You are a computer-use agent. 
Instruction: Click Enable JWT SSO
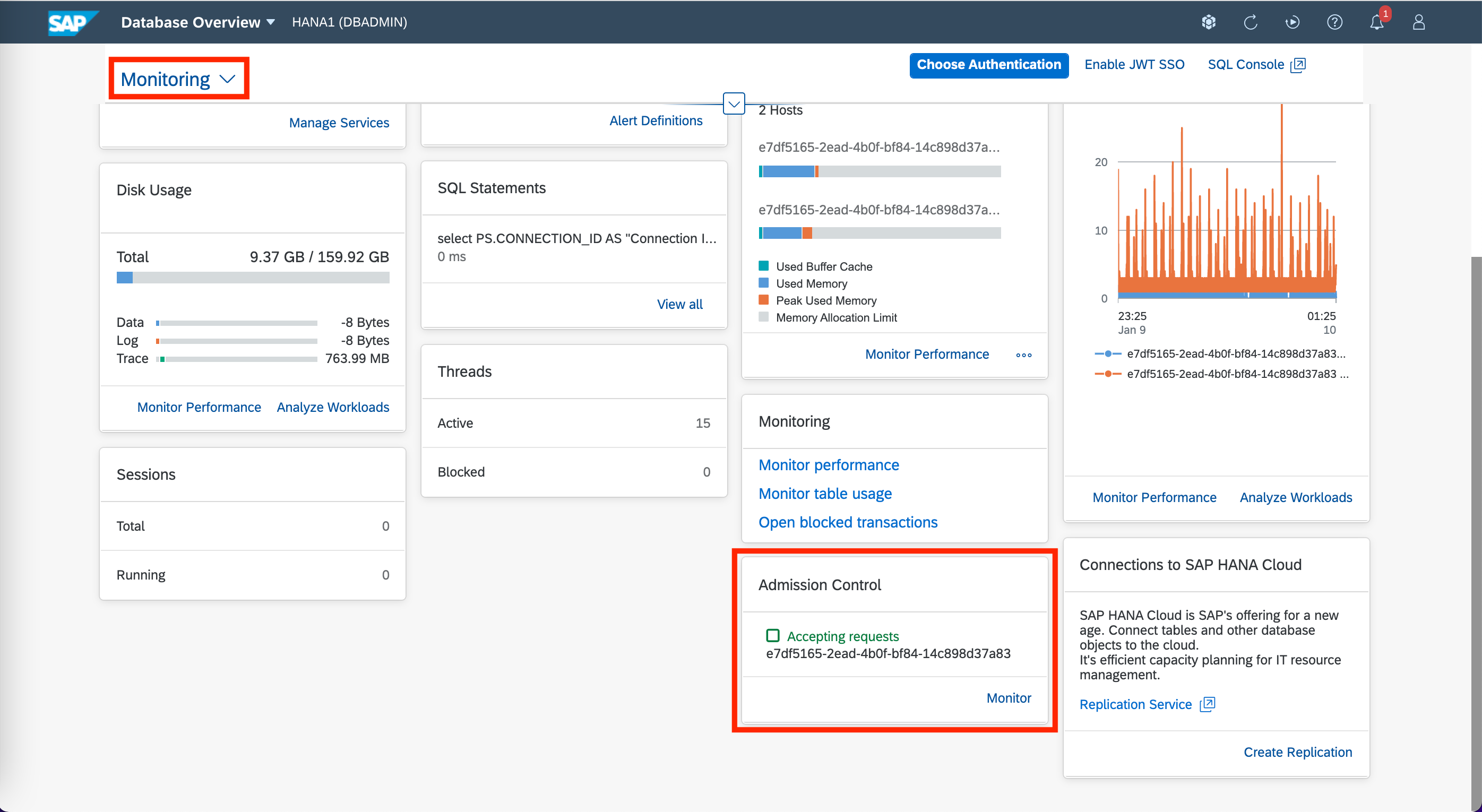pyautogui.click(x=1134, y=64)
